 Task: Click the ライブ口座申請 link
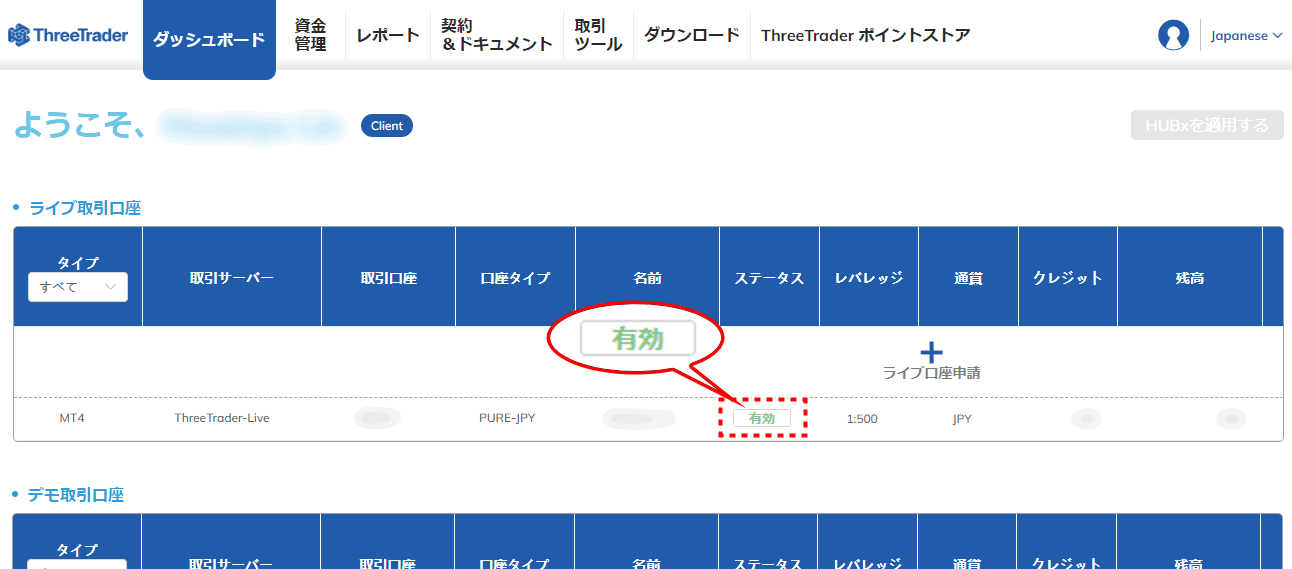tap(931, 373)
